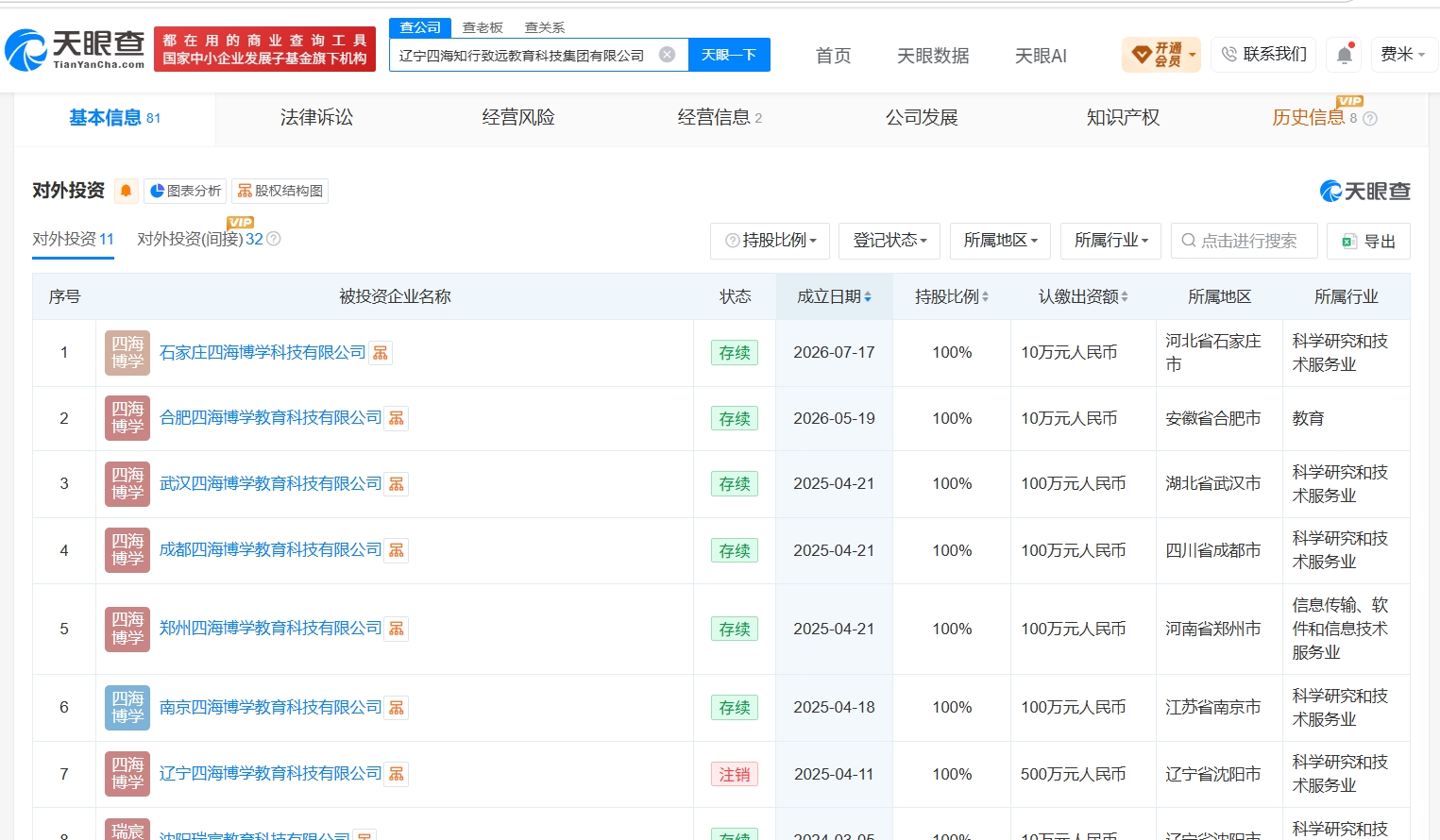This screenshot has height=840, width=1440.
Task: Select the 对外投资(间接) 32 sub-tab
Action: coord(200,240)
